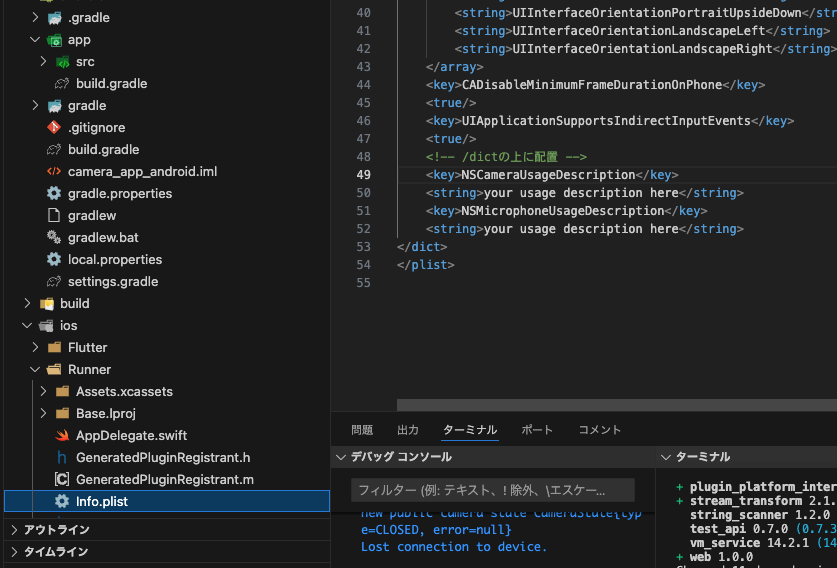The height and width of the screenshot is (568, 837).
Task: Click the gradlew file icon
Action: [54, 215]
